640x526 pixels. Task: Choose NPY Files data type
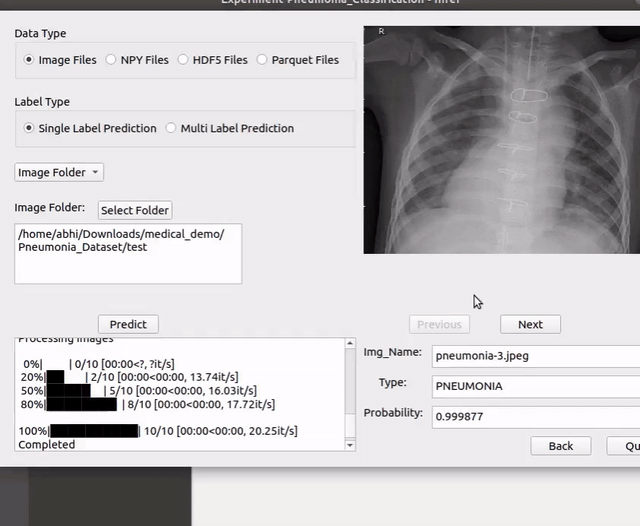(111, 60)
